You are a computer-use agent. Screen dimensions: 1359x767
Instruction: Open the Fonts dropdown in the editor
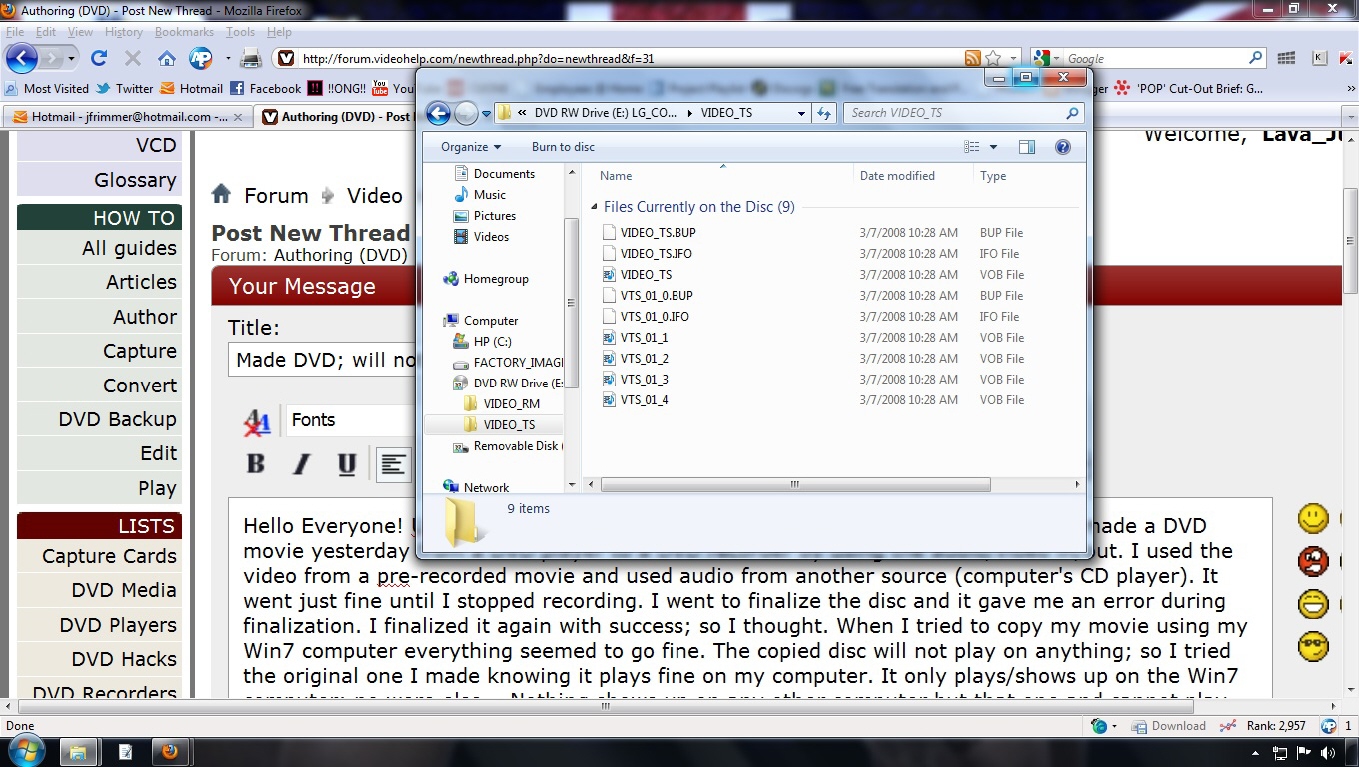click(x=352, y=420)
